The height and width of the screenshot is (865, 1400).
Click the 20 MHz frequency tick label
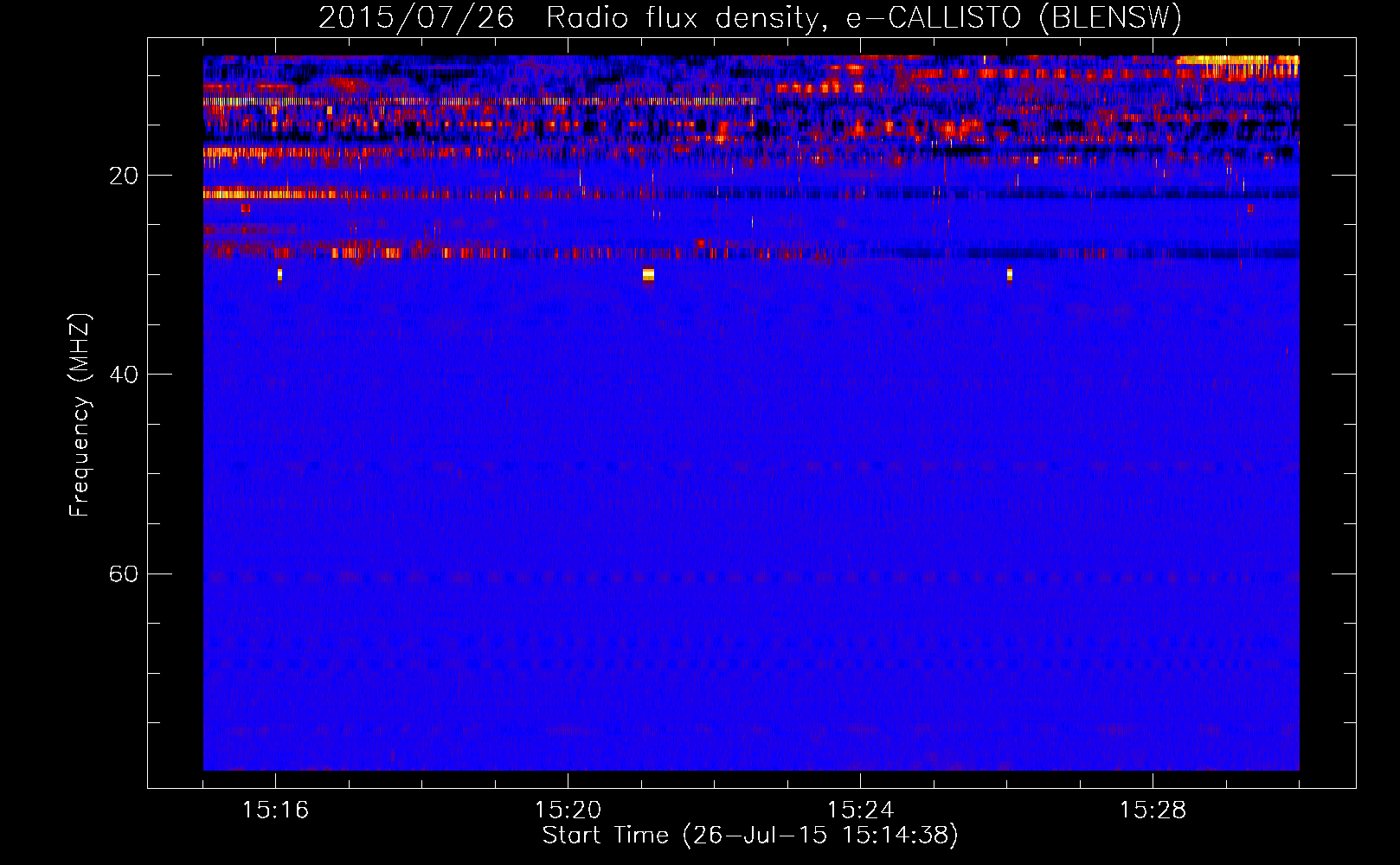123,176
